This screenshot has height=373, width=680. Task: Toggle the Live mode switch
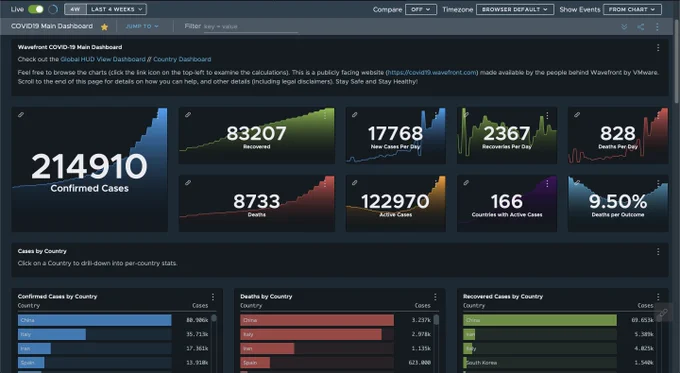36,9
